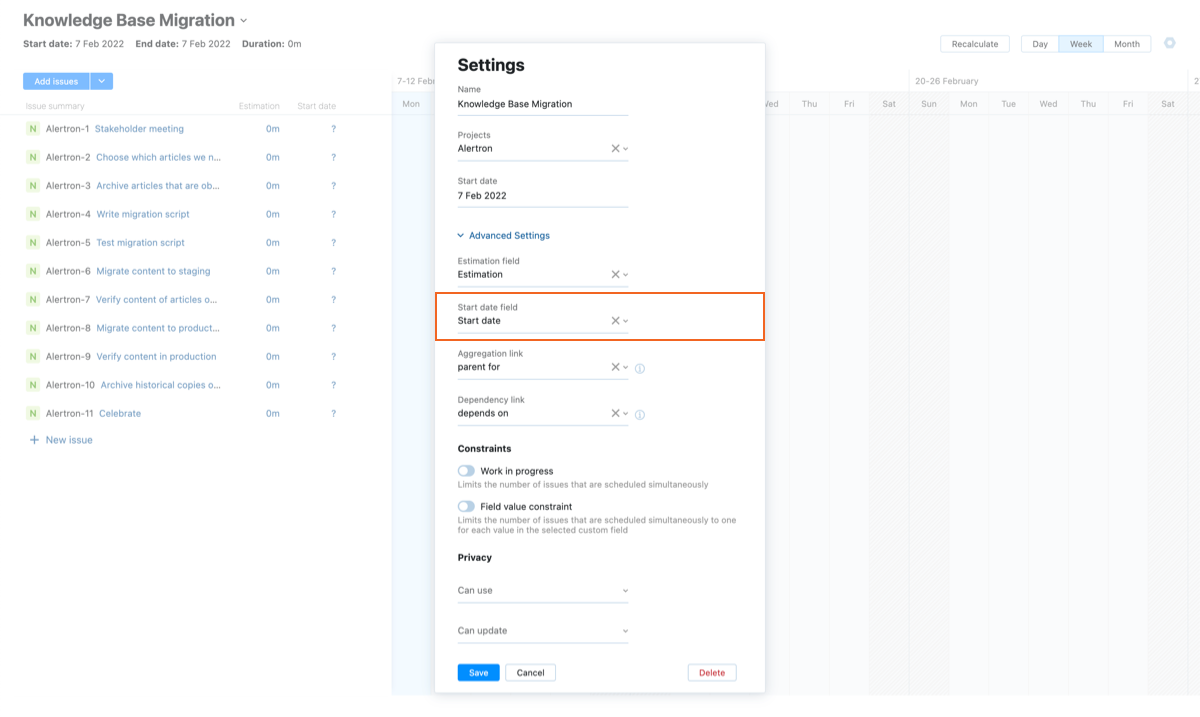Save the settings
The image size is (1200, 717).
click(478, 673)
